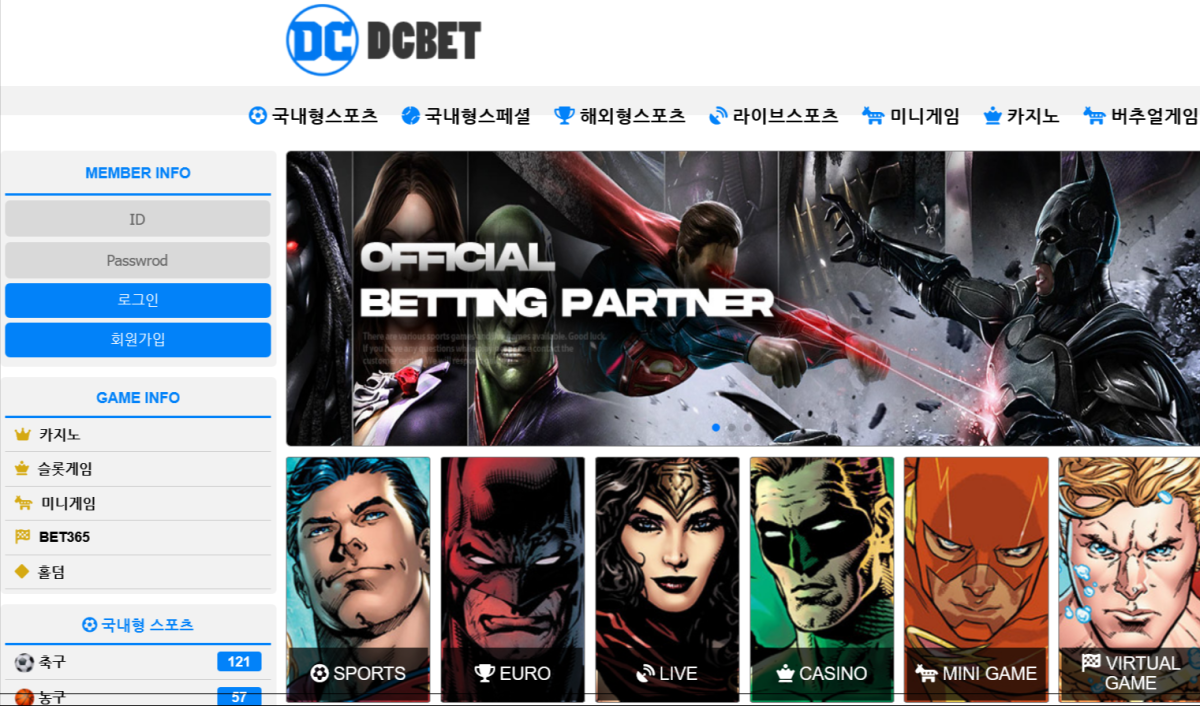The image size is (1200, 706).
Task: Select 슬롯게임 in Game Info list
Action: [x=138, y=469]
